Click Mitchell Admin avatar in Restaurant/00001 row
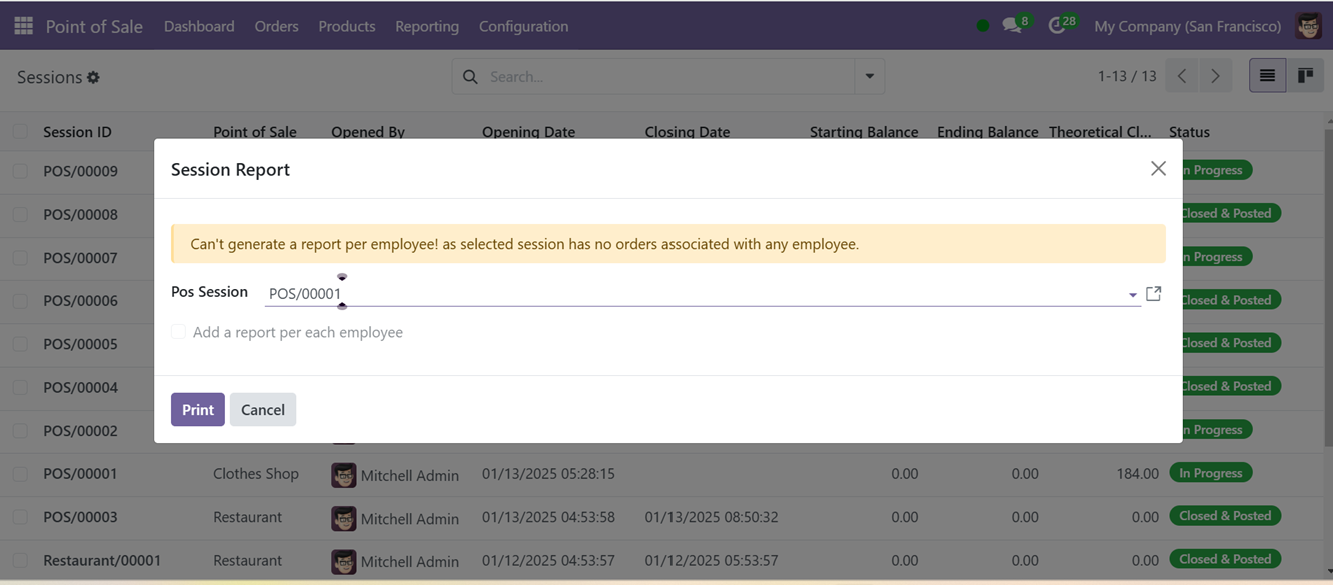This screenshot has width=1333, height=585. 344,561
